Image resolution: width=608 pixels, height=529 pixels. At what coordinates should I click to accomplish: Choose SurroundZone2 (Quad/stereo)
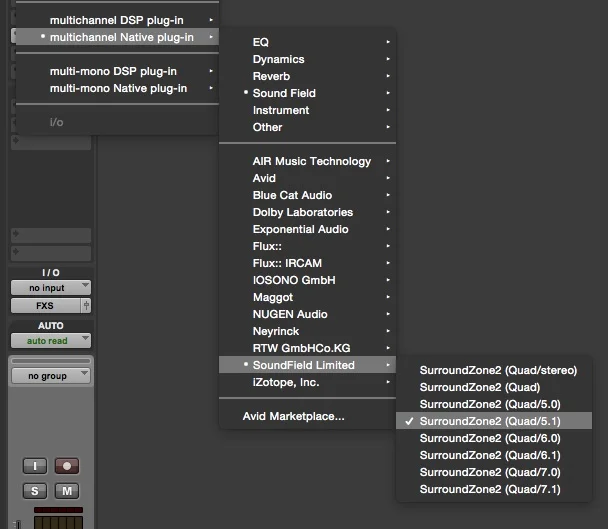(x=494, y=370)
